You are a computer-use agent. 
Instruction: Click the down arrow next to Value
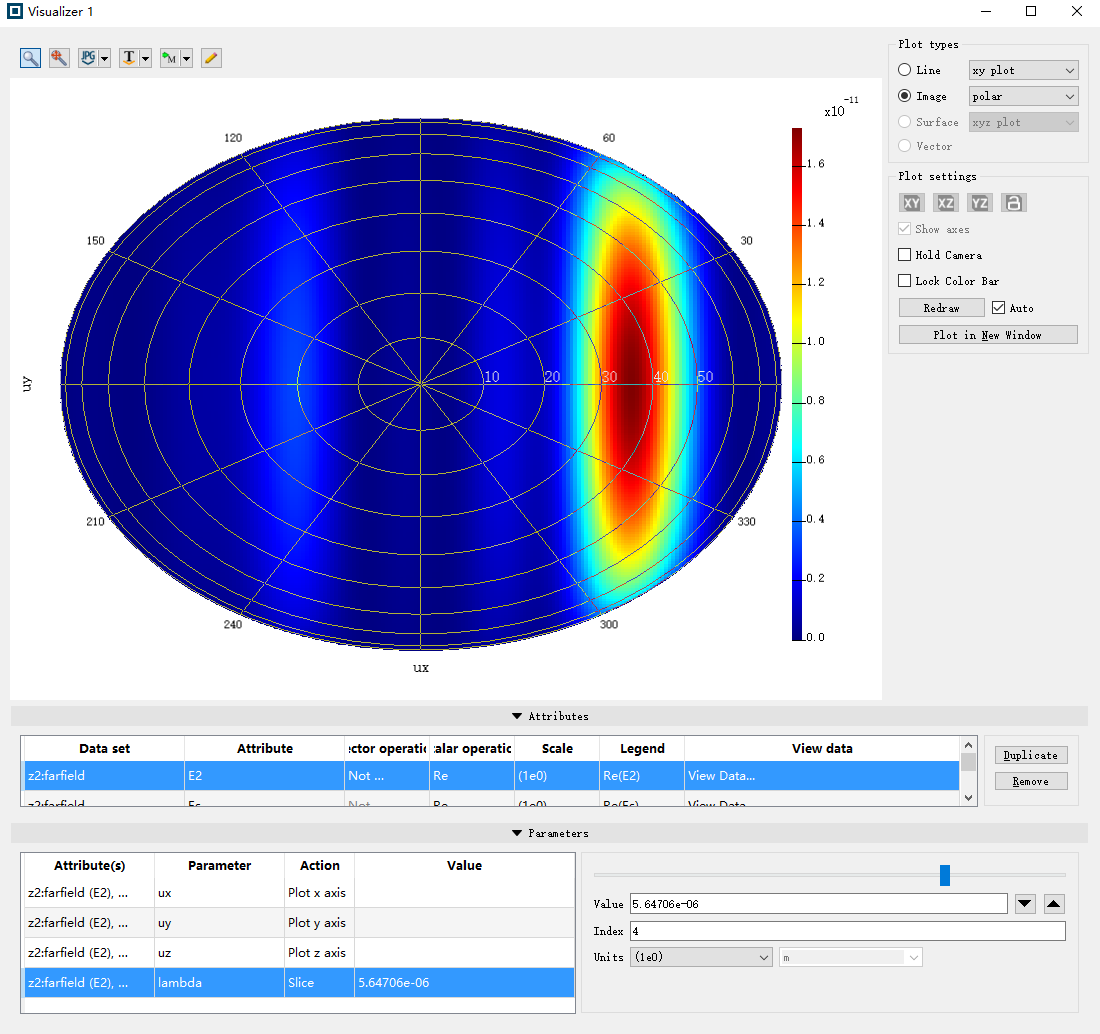tap(1025, 904)
